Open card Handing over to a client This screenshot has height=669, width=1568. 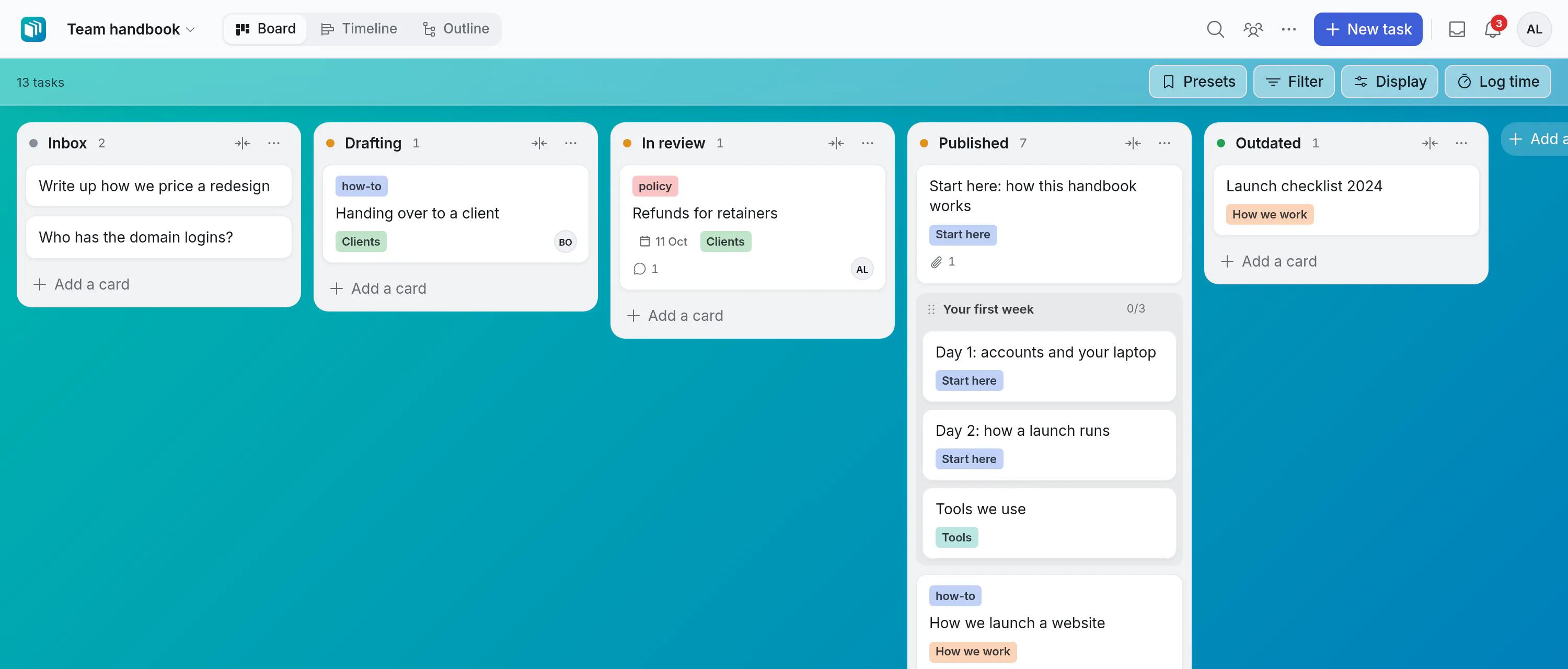click(455, 214)
